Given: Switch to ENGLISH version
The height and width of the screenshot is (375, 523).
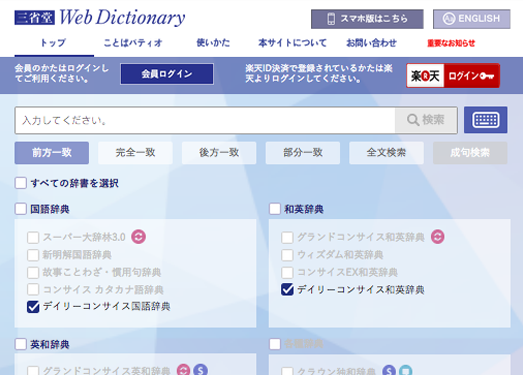Looking at the screenshot, I should coord(472,19).
